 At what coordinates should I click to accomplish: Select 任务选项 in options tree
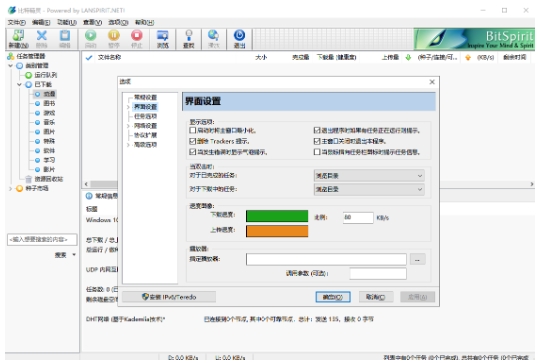[x=145, y=116]
